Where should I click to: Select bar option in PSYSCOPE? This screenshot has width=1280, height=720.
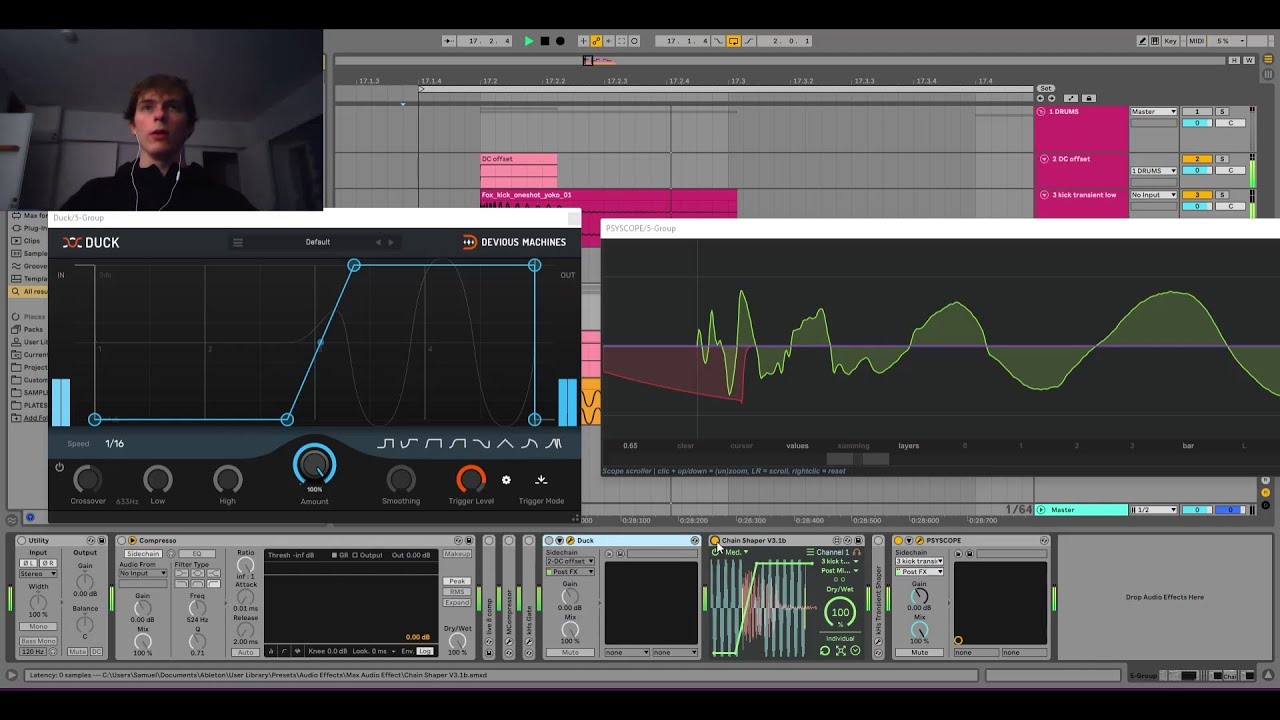(1188, 446)
